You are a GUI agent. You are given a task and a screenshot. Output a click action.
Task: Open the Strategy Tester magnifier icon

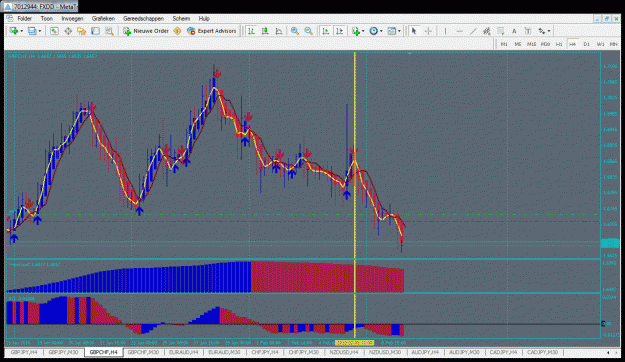pos(109,31)
